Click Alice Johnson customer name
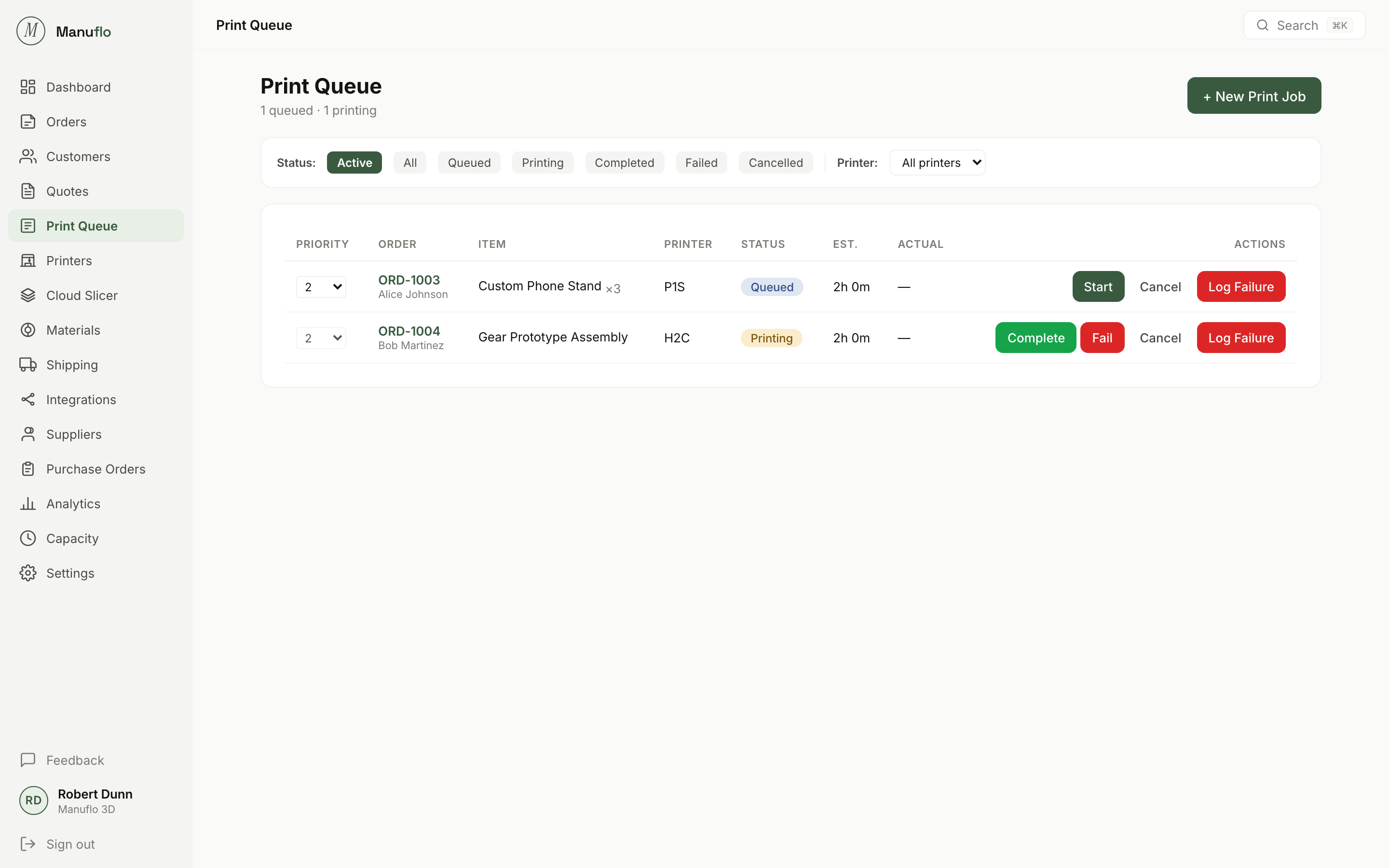Viewport: 1389px width, 868px height. pyautogui.click(x=413, y=294)
